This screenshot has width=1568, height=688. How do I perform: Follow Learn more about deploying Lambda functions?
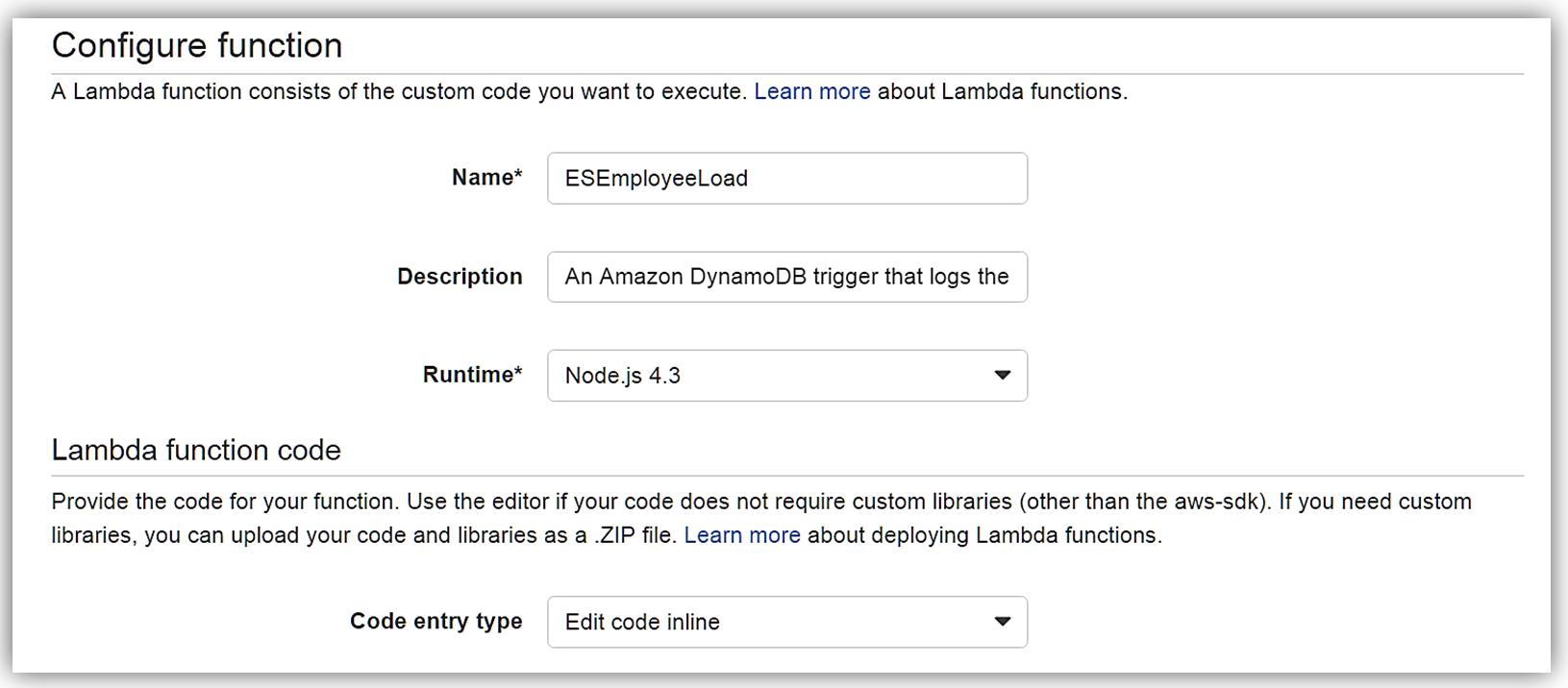(x=741, y=535)
